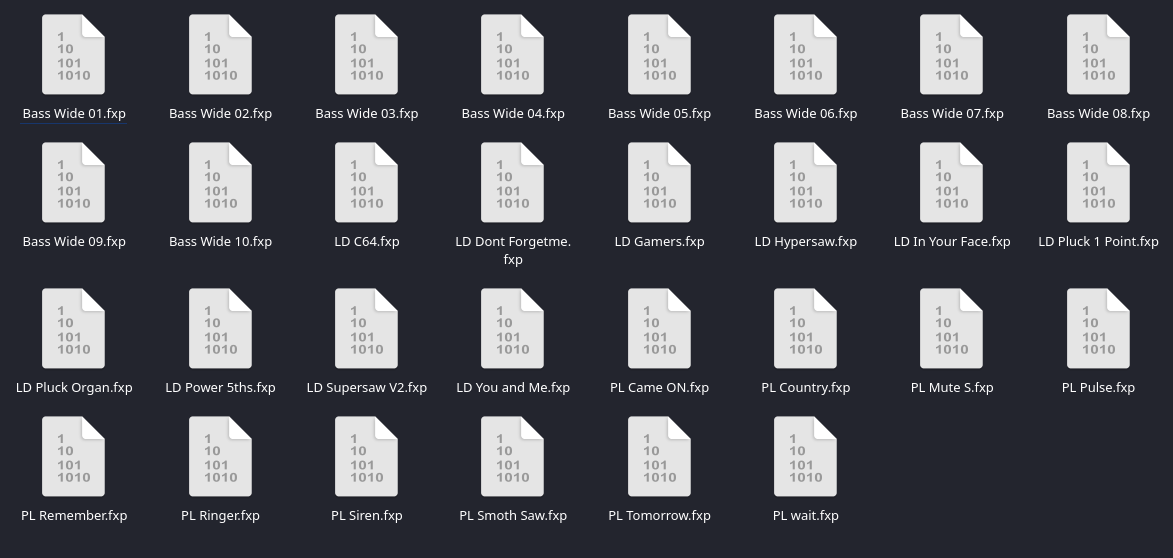Click the 'Bass Wide 04.fxp' filename text
The image size is (1173, 558).
pyautogui.click(x=512, y=114)
